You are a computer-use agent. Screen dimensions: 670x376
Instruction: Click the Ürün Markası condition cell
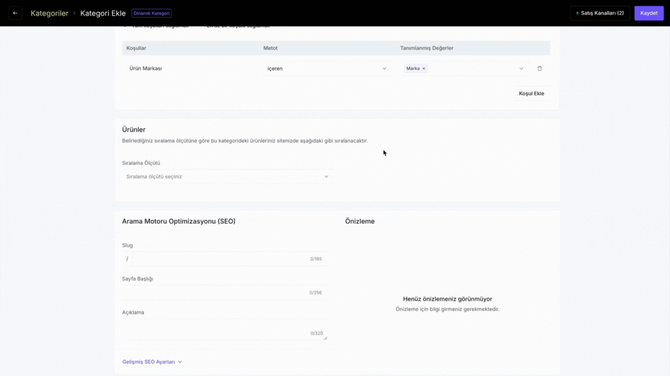[145, 68]
